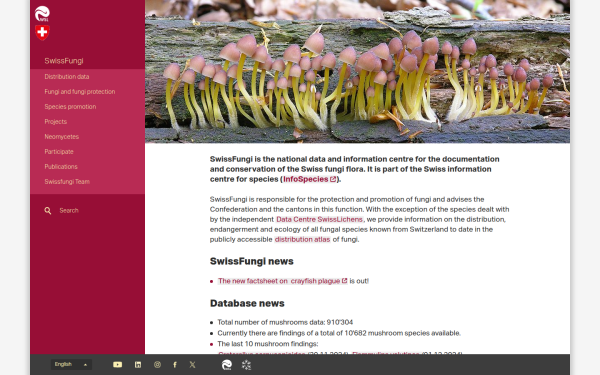Open the Swissfungi Team page
600x375 pixels.
(67, 181)
